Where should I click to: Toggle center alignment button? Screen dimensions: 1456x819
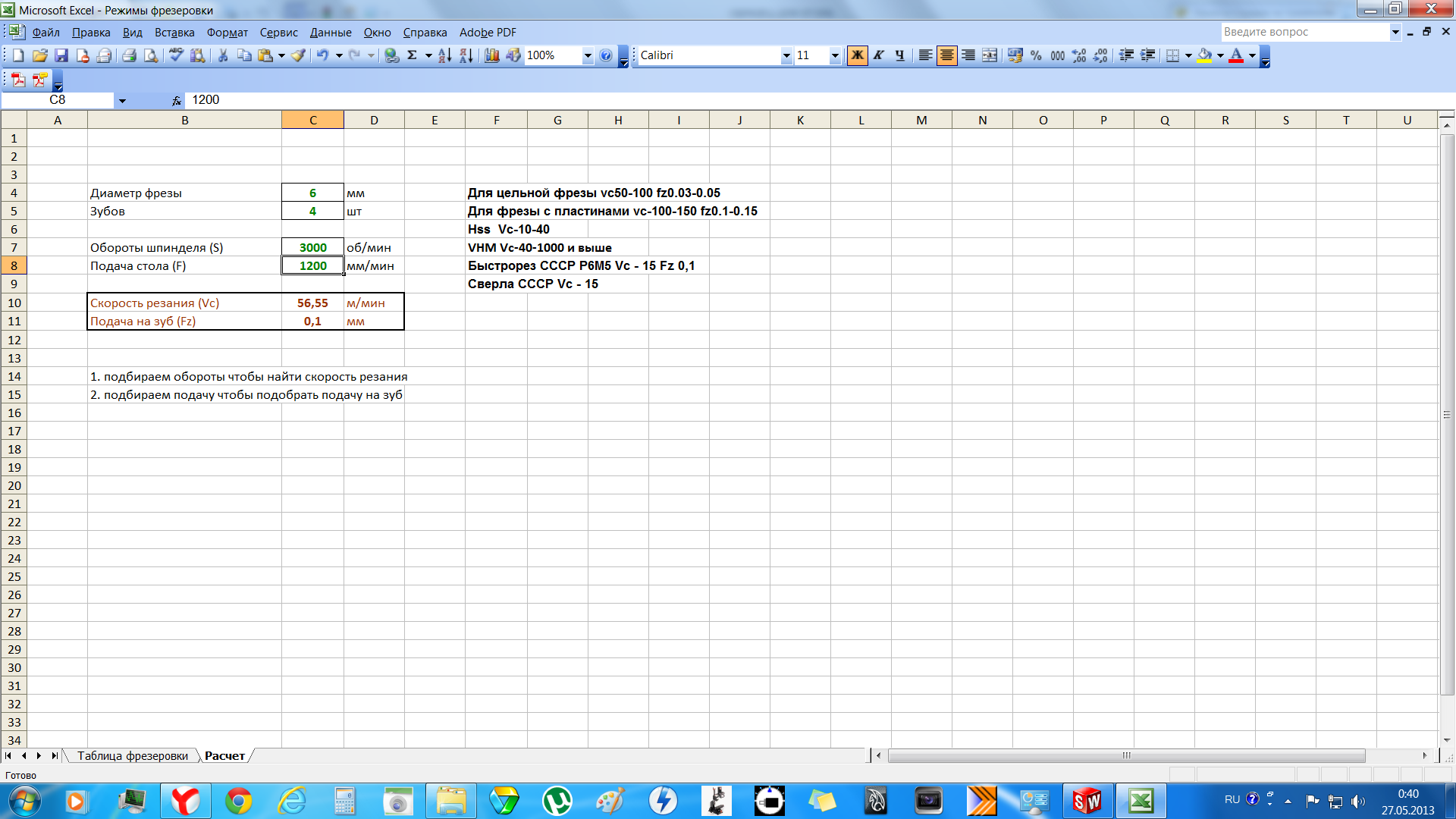(x=946, y=55)
